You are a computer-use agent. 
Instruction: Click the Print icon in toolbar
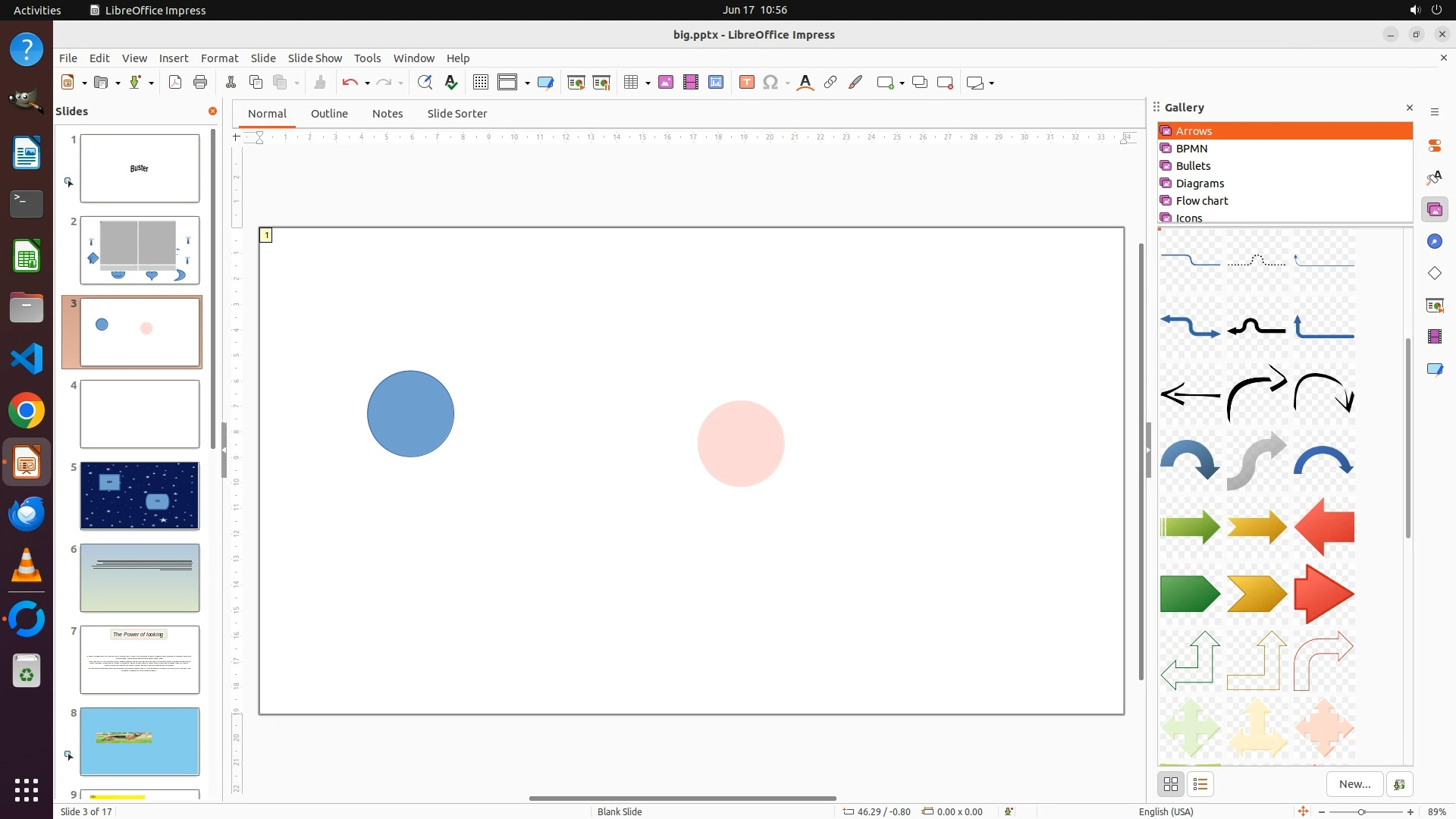[x=200, y=83]
